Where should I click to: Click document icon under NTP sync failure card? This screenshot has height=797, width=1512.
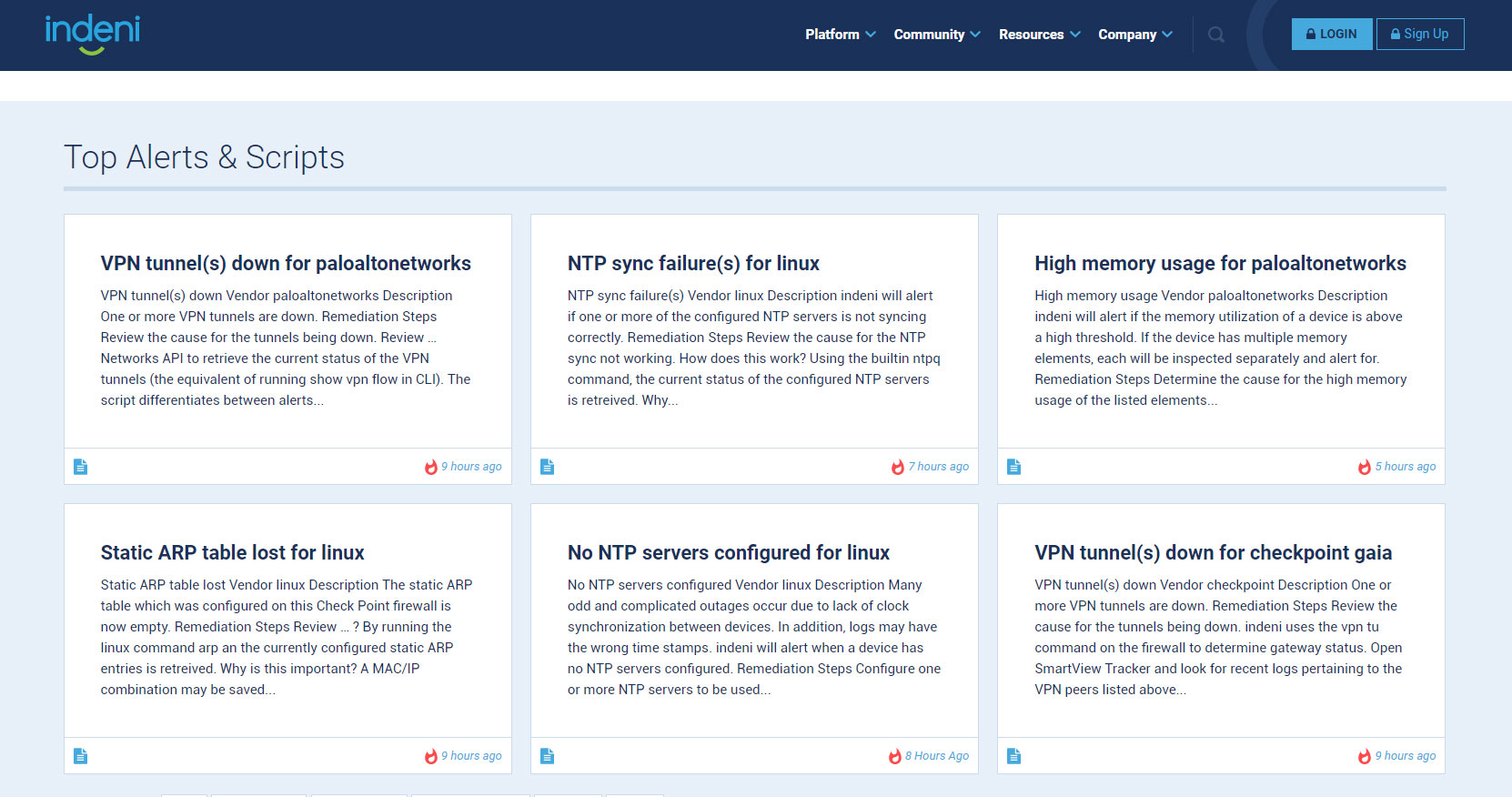(x=547, y=467)
